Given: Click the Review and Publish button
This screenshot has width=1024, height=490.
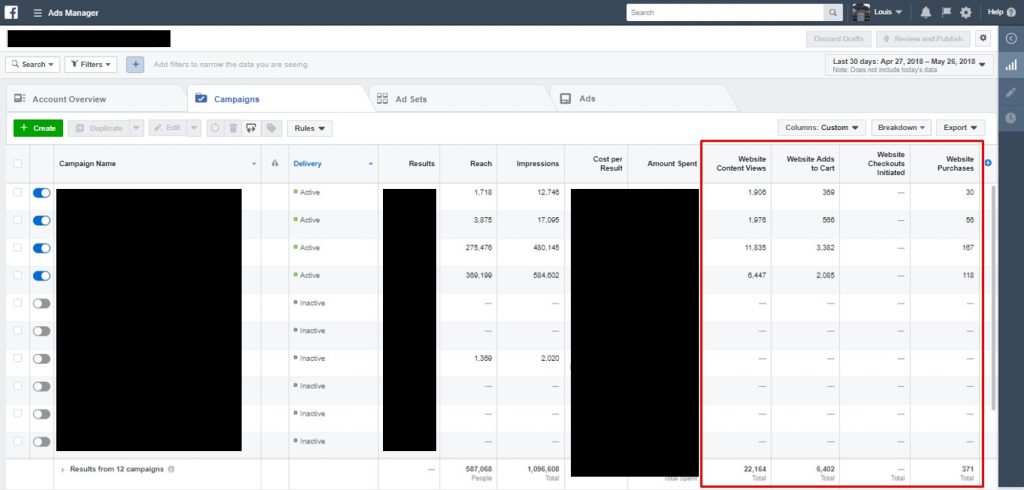Looking at the screenshot, I should 923,39.
